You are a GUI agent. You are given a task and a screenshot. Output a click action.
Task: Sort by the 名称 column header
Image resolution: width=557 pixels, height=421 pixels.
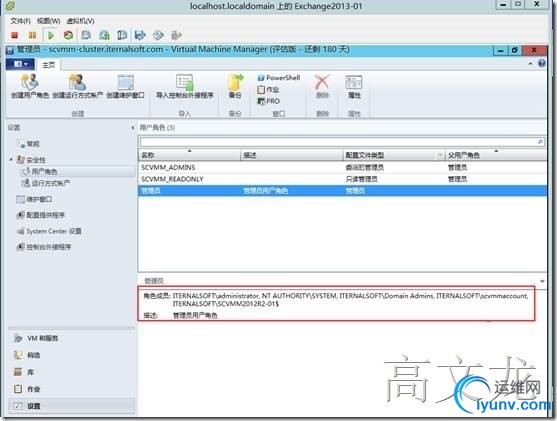(x=189, y=155)
